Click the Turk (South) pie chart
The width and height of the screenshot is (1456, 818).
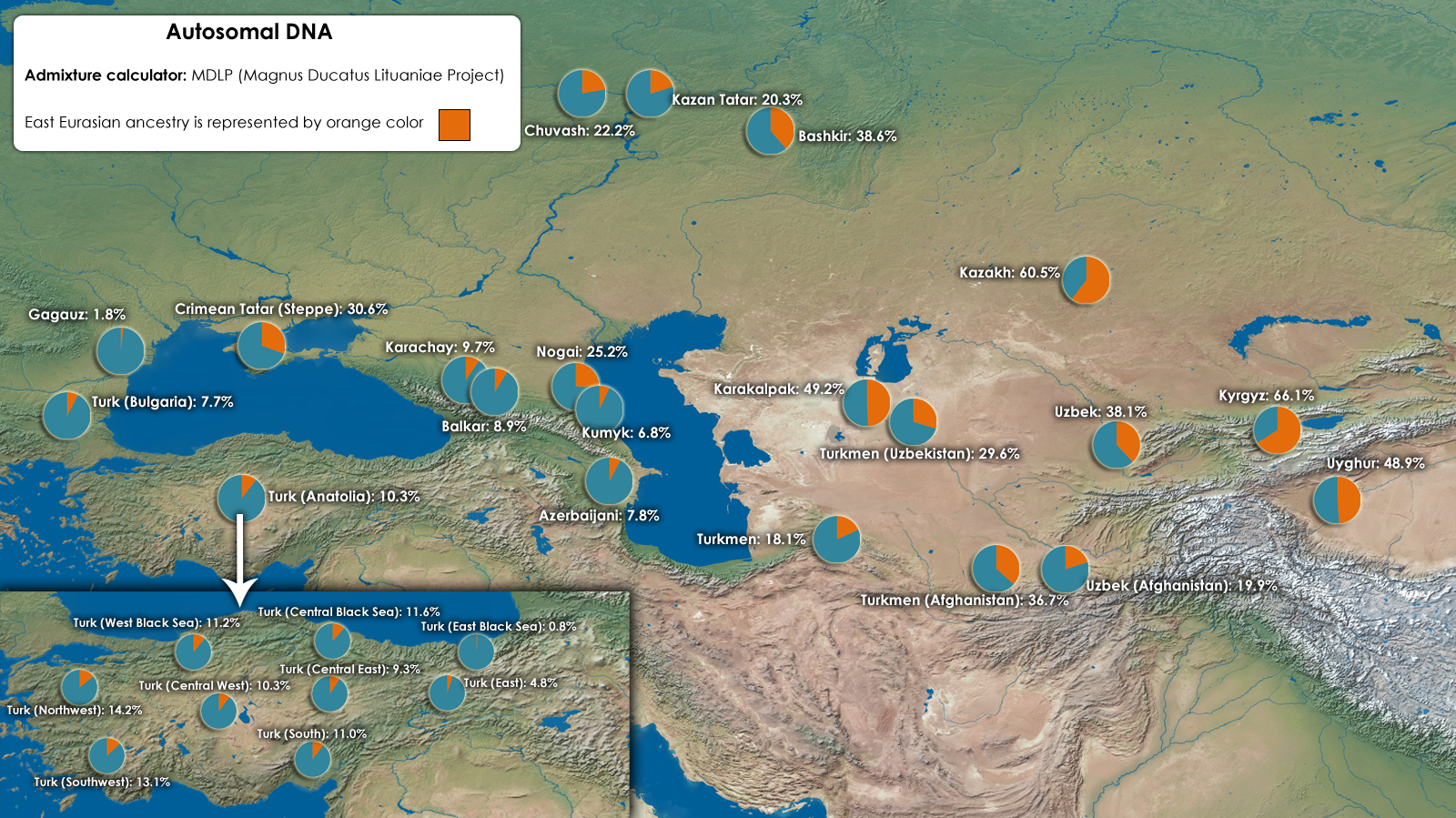312,759
